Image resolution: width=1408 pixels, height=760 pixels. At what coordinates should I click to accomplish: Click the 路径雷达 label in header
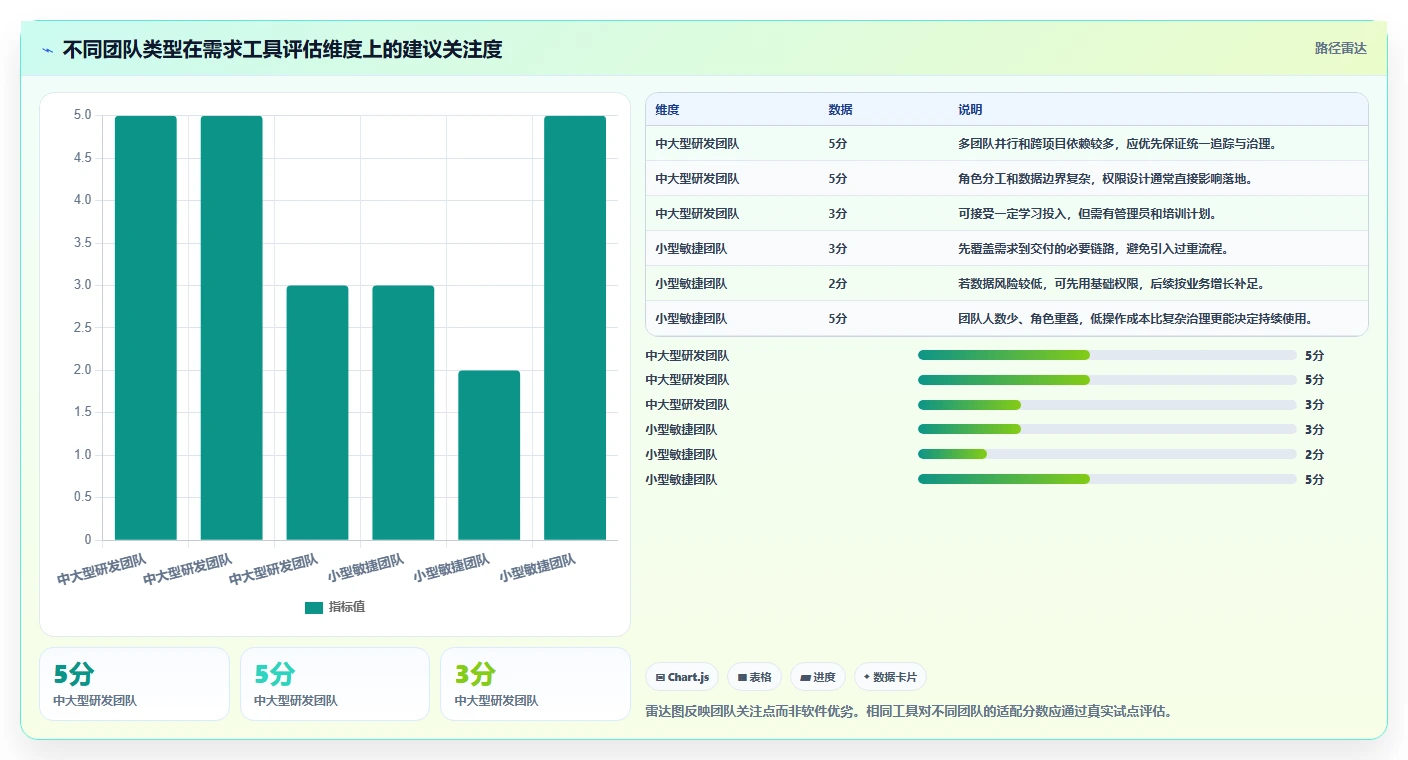click(x=1340, y=48)
